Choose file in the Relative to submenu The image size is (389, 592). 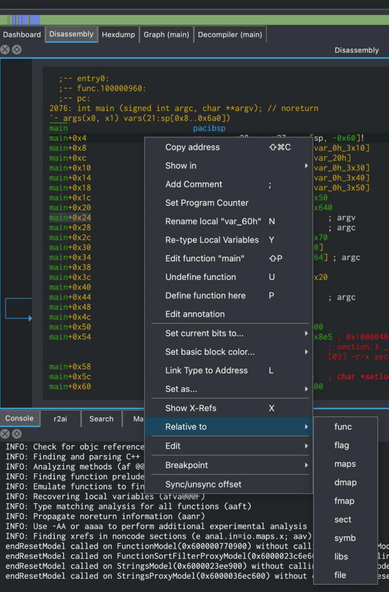tap(346, 575)
